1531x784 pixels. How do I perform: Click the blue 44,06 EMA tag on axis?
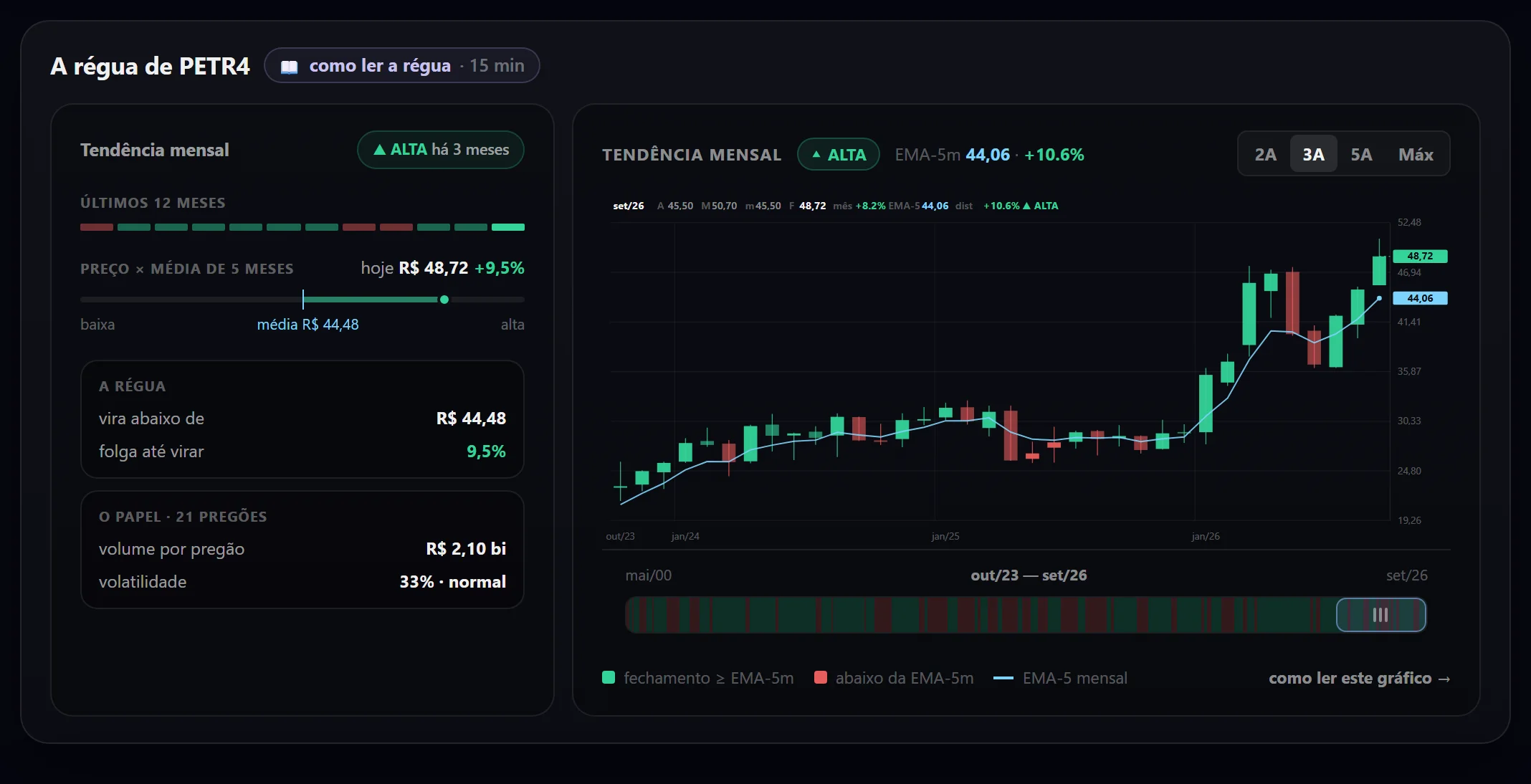point(1420,298)
